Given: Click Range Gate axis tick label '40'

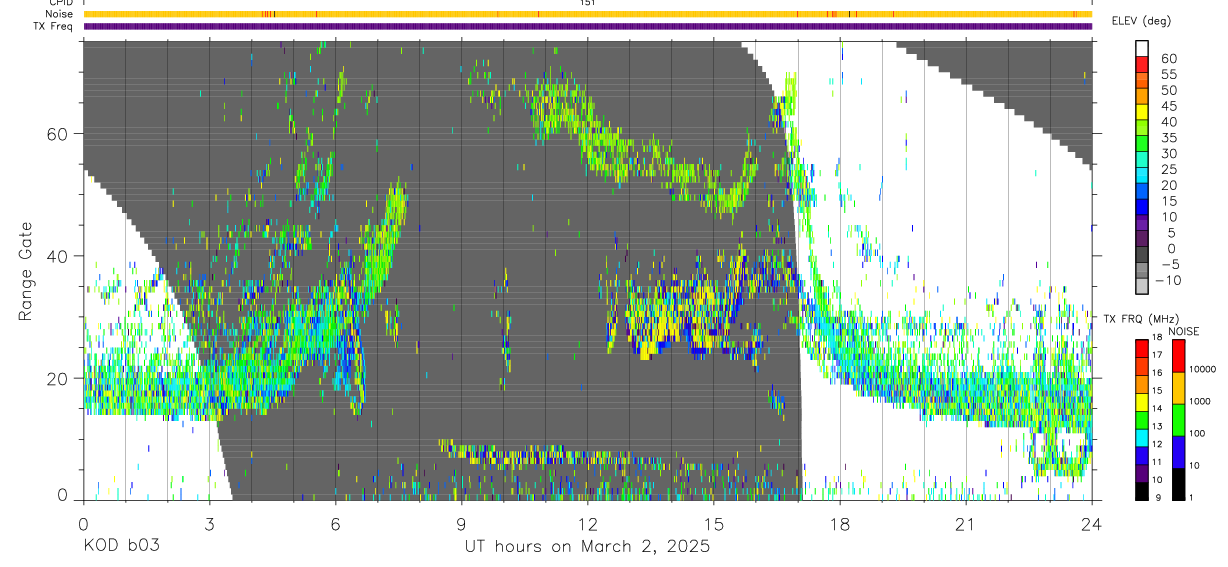Looking at the screenshot, I should point(57,256).
